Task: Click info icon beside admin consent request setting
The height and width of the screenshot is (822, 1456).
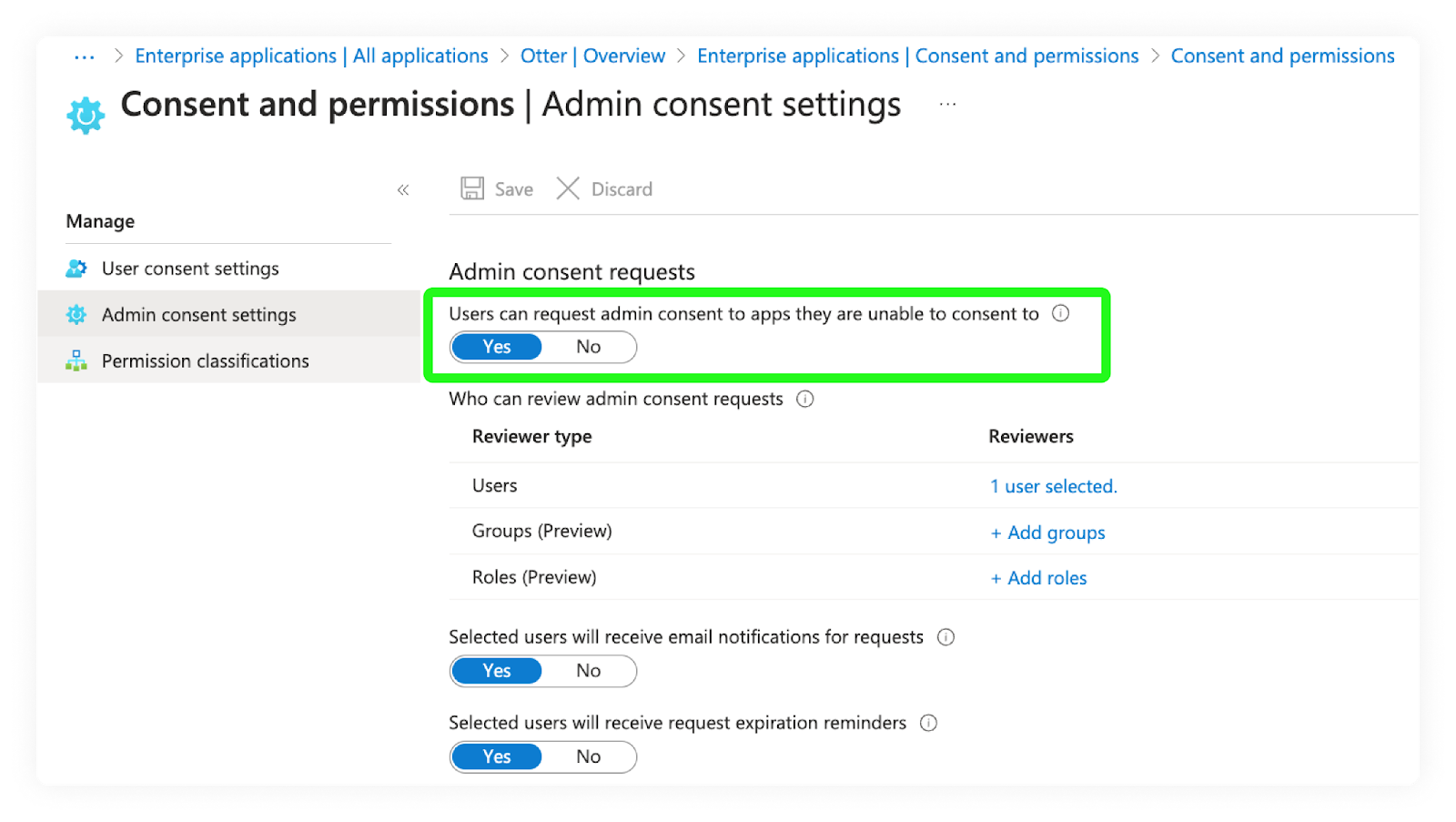Action: pyautogui.click(x=1060, y=313)
